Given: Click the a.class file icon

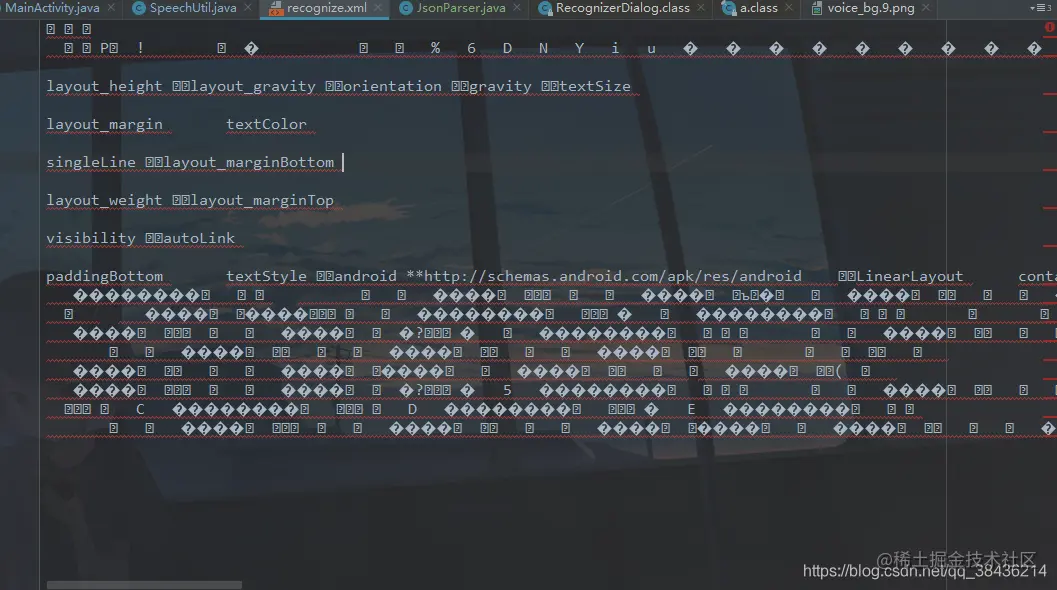Looking at the screenshot, I should (729, 8).
